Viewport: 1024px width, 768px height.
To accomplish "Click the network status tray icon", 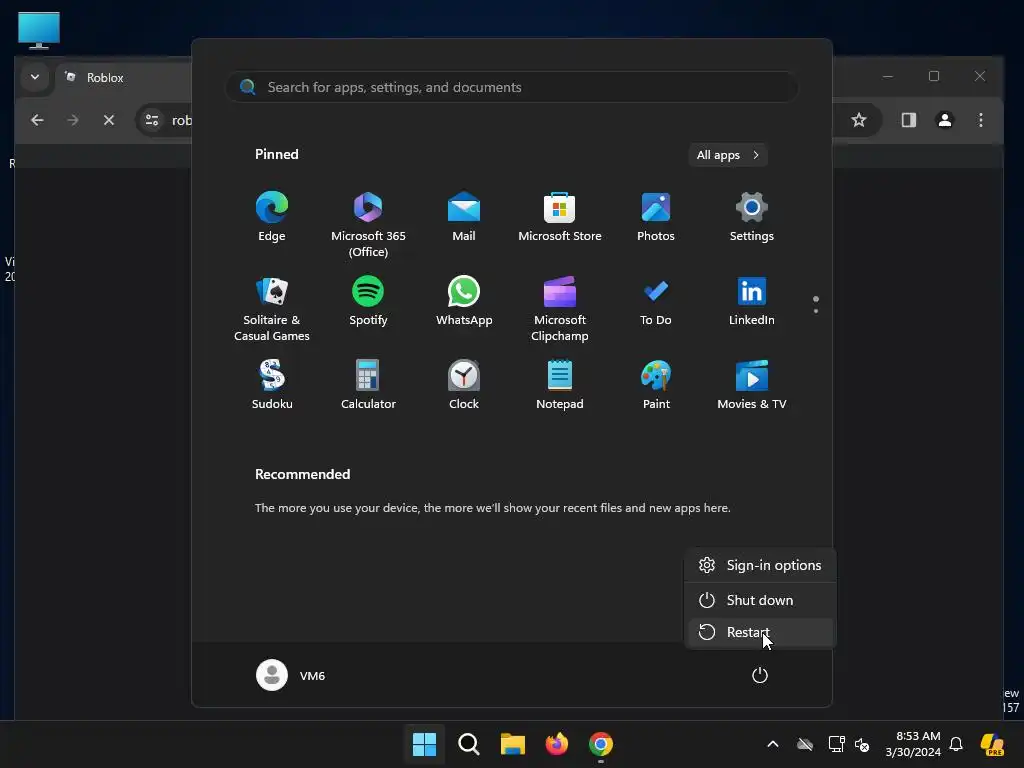I will click(x=836, y=744).
